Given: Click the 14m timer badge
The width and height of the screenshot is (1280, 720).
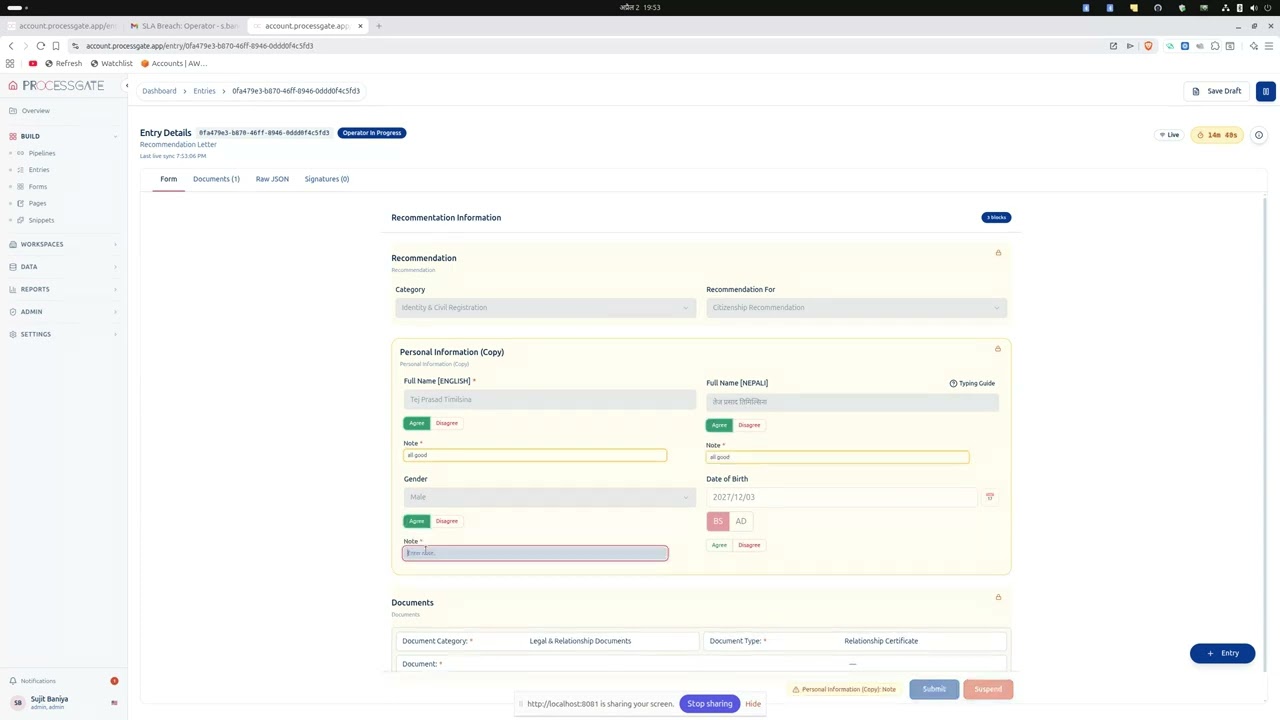Looking at the screenshot, I should click(x=1217, y=135).
